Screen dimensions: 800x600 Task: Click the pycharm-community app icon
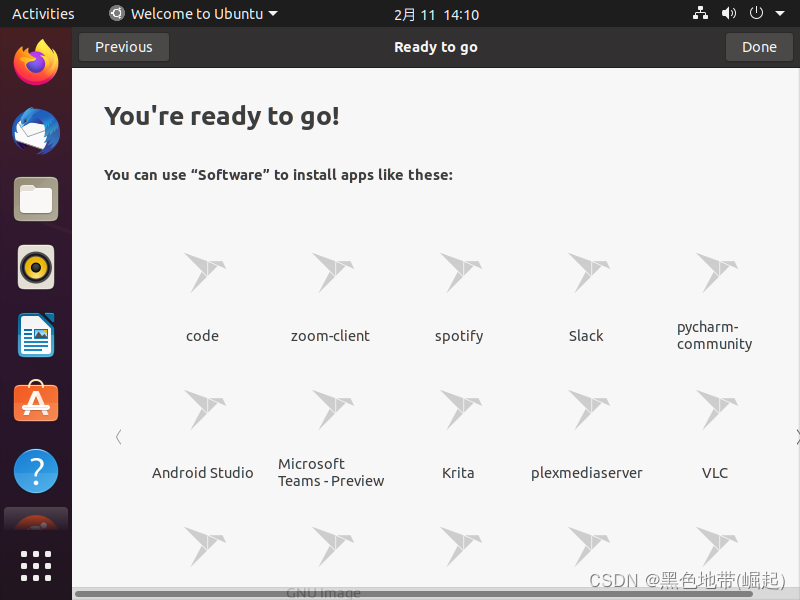pos(716,272)
